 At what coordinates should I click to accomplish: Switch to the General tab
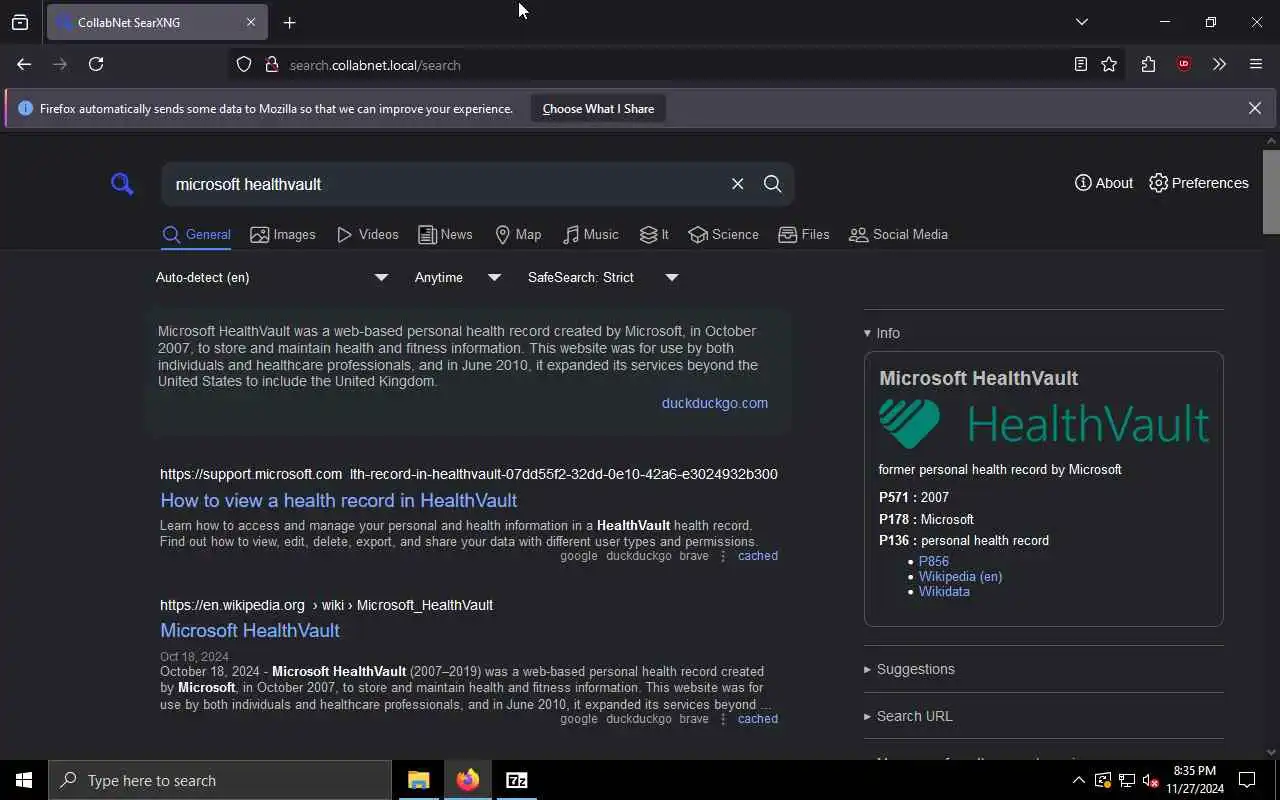(196, 235)
